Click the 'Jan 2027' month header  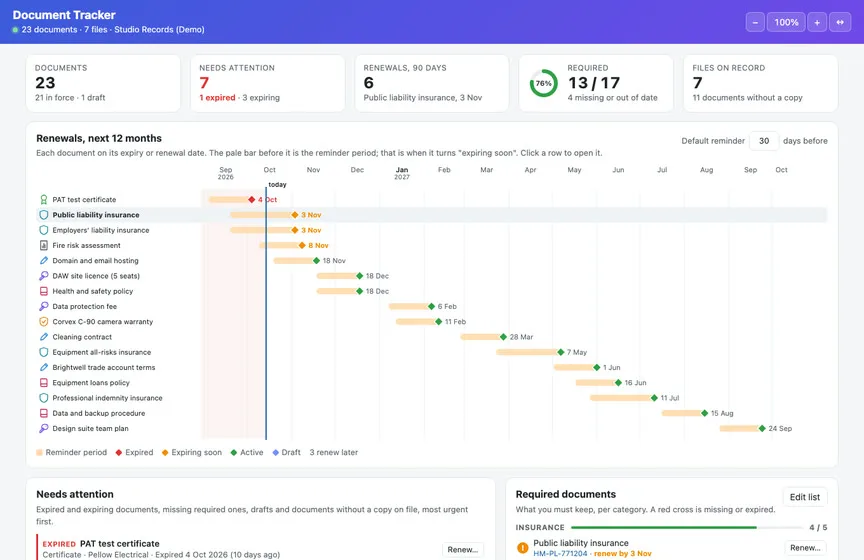[402, 173]
